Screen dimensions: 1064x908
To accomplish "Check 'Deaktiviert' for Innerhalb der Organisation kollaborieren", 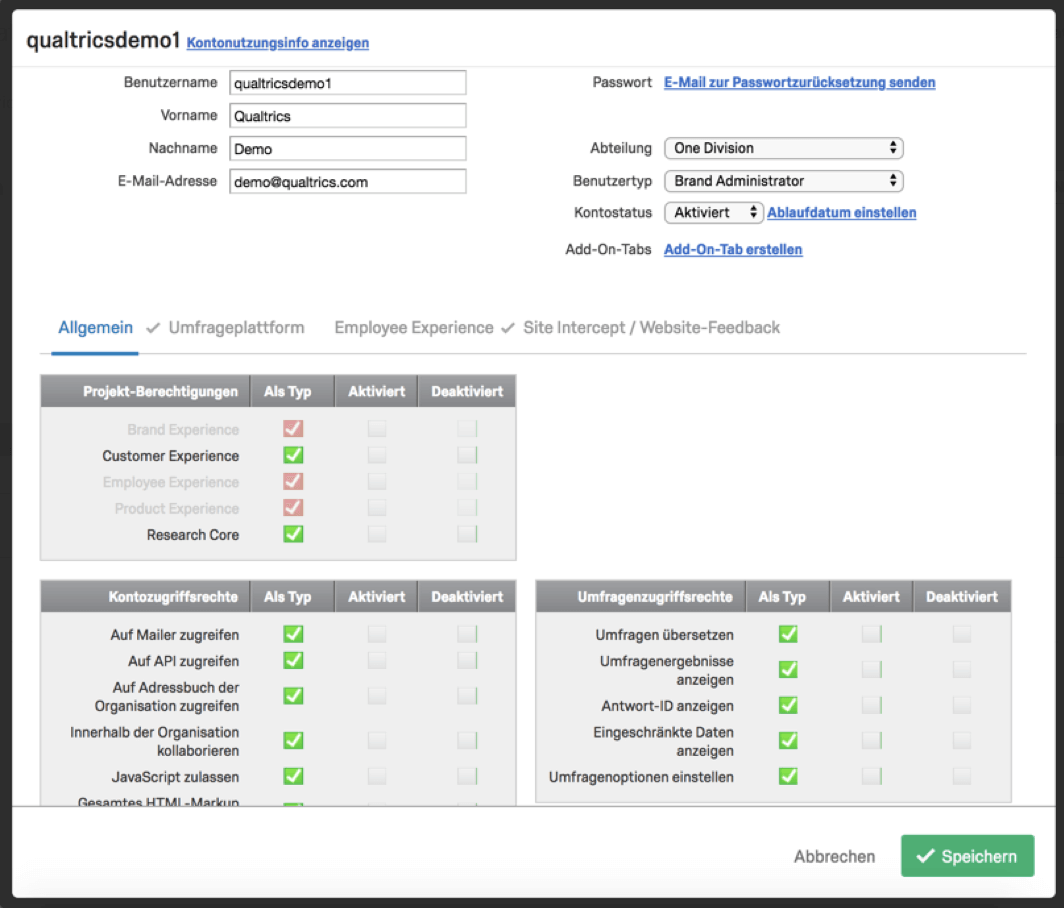I will 467,741.
